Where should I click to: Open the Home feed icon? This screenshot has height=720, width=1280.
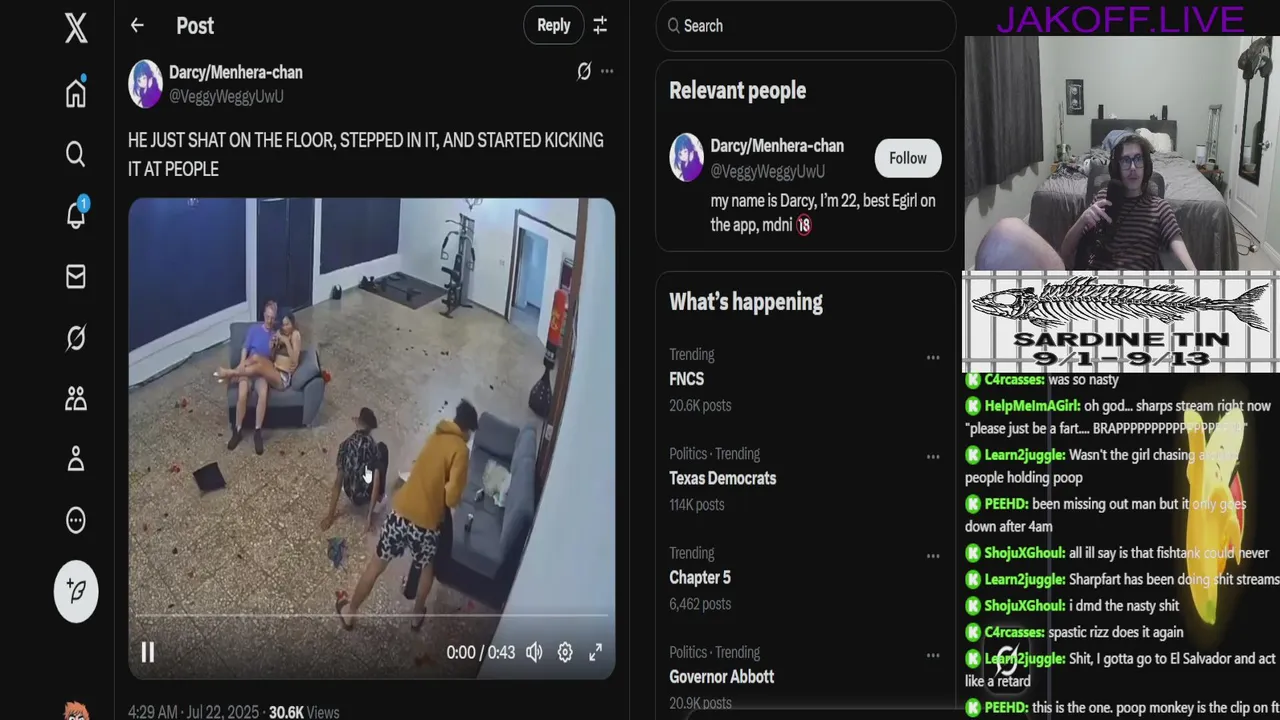[76, 92]
